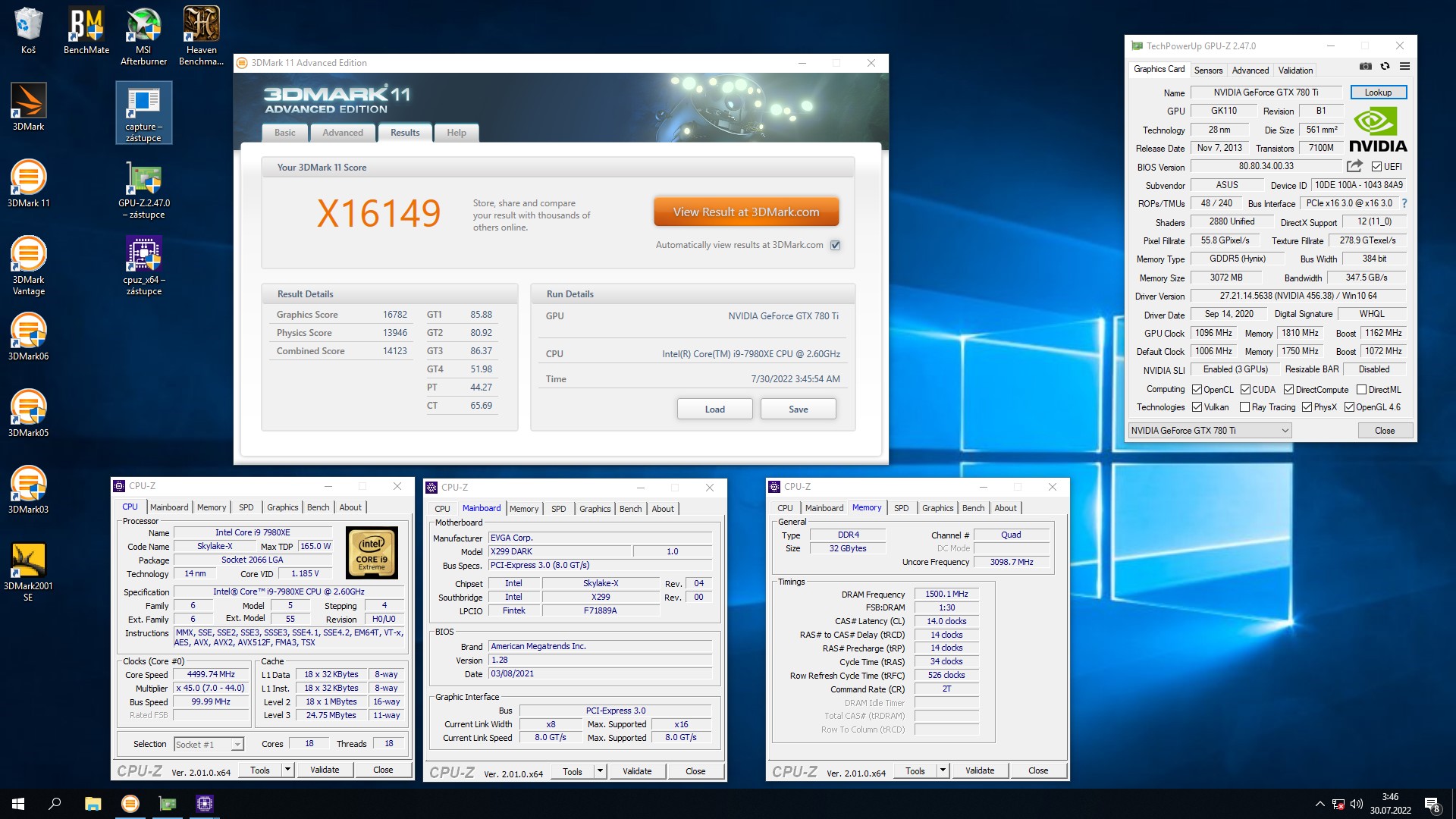This screenshot has width=1456, height=819.
Task: Open the BenchMate desktop icon
Action: click(x=86, y=30)
